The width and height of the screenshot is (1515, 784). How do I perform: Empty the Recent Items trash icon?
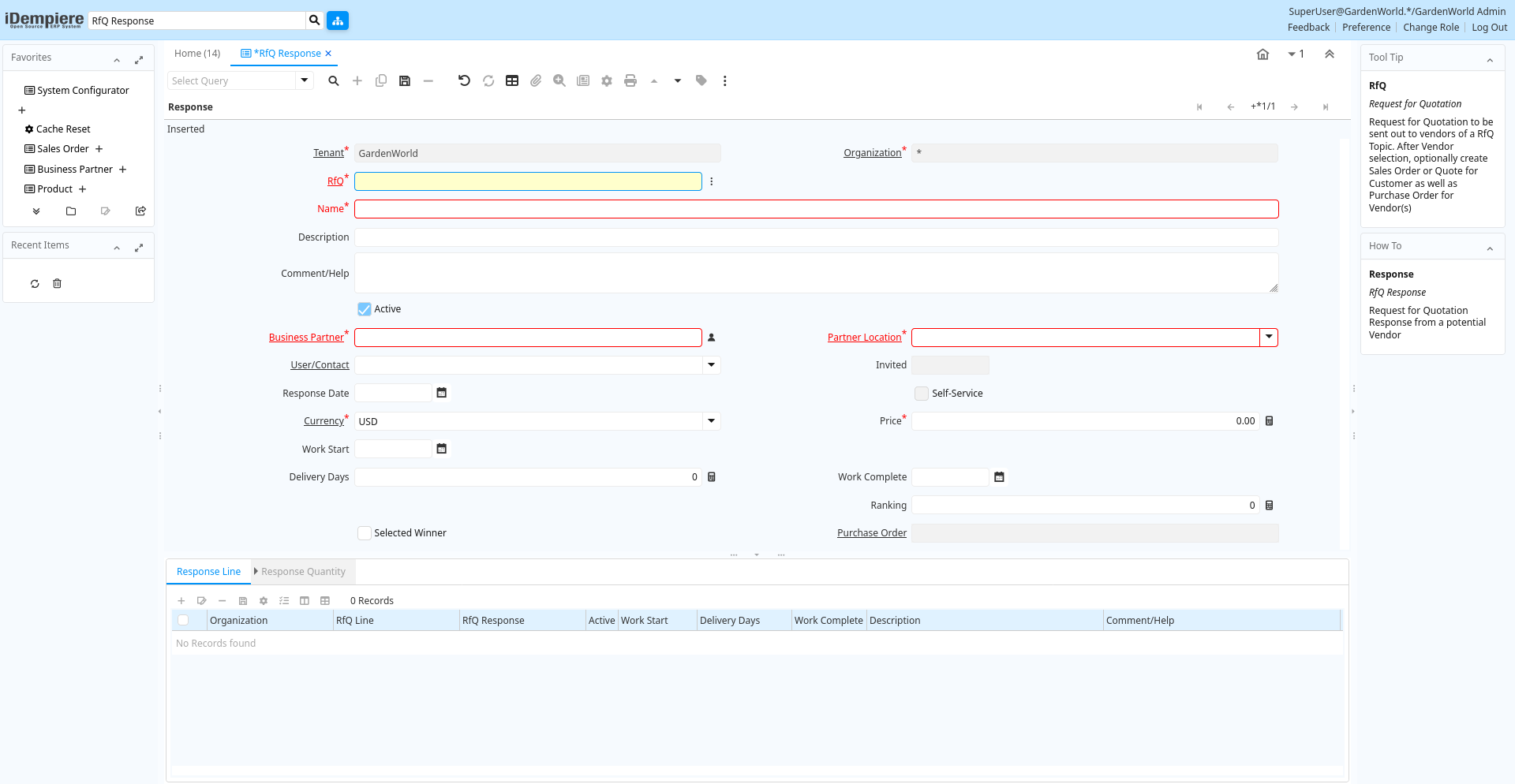click(x=57, y=284)
